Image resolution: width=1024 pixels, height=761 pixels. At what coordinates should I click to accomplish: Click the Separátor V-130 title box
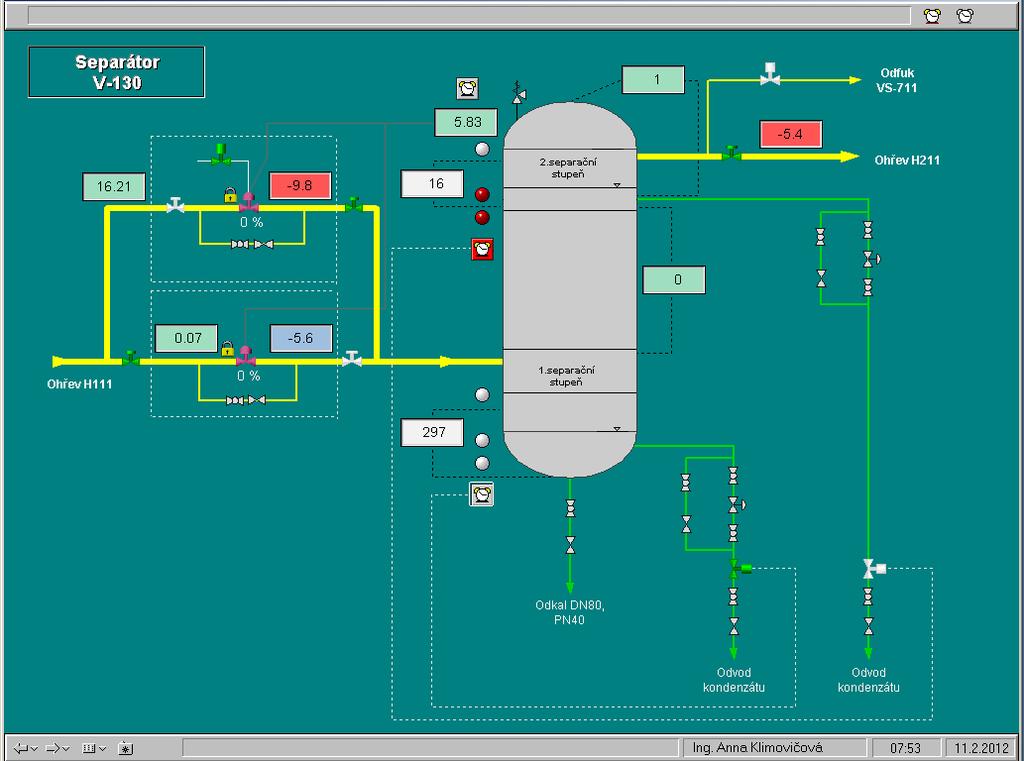pyautogui.click(x=116, y=72)
